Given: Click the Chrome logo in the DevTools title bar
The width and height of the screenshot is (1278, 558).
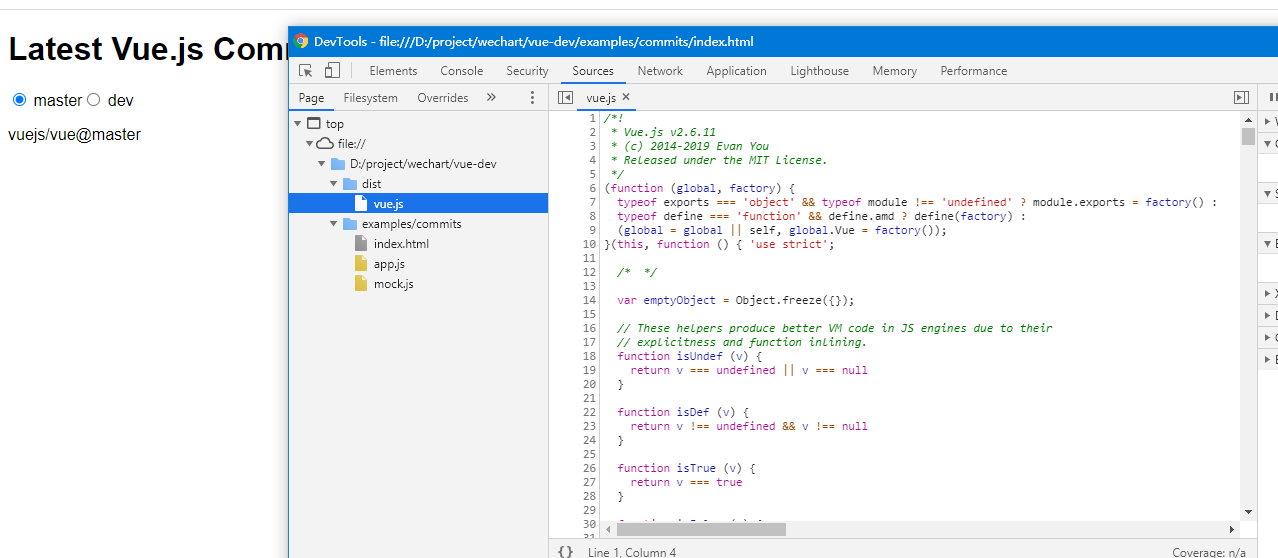Looking at the screenshot, I should pos(301,41).
